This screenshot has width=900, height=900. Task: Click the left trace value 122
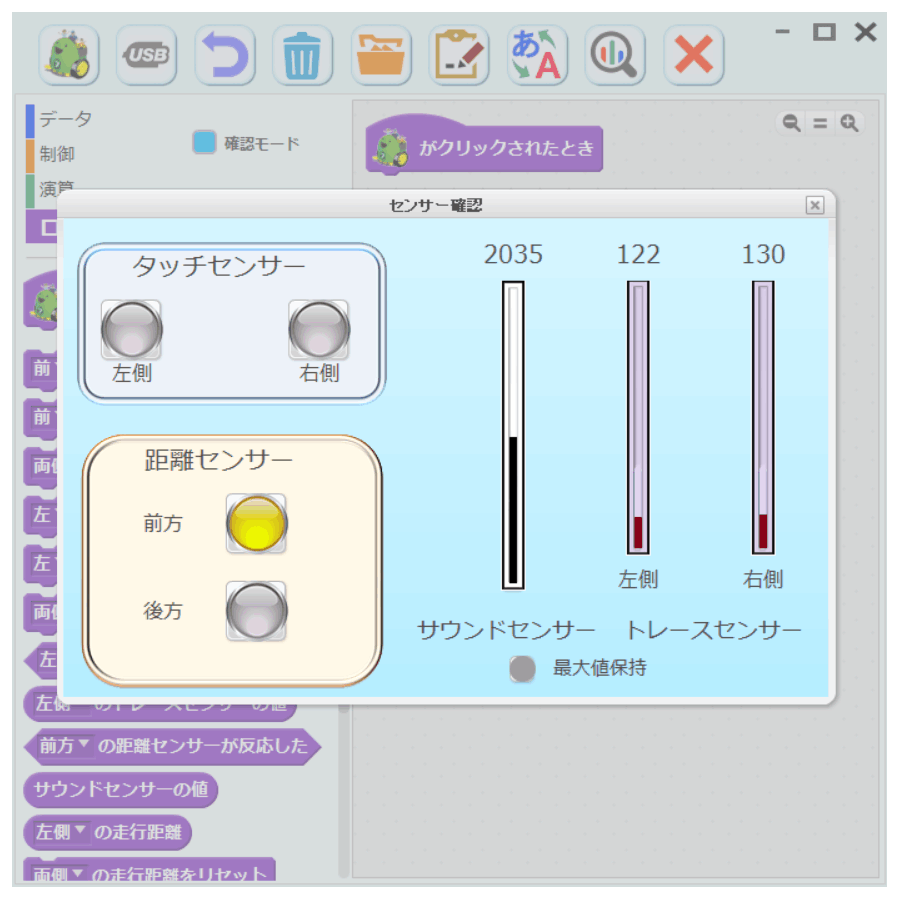(638, 254)
